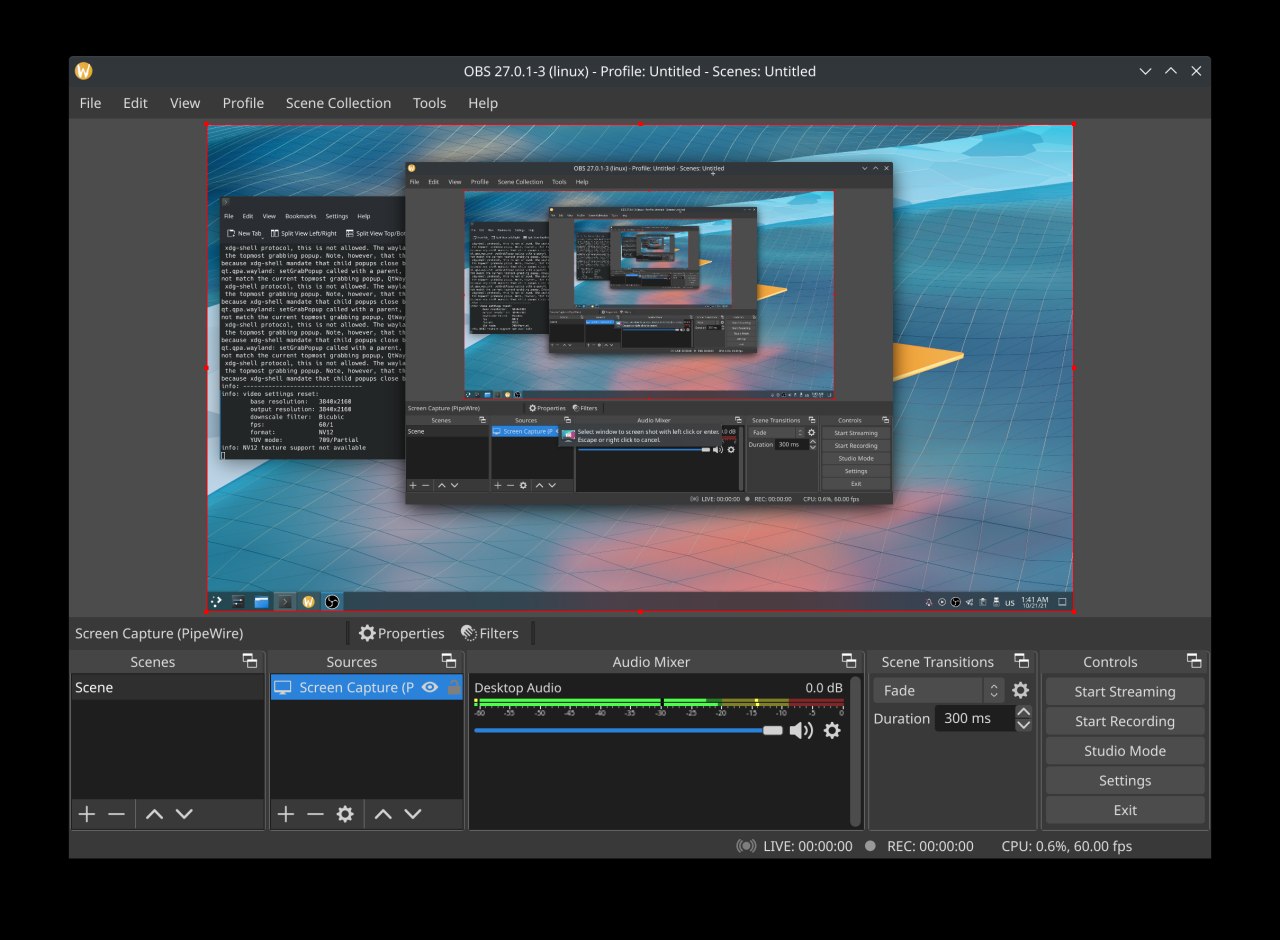The image size is (1280, 940).
Task: Open Desktop Audio settings gear
Action: [832, 731]
